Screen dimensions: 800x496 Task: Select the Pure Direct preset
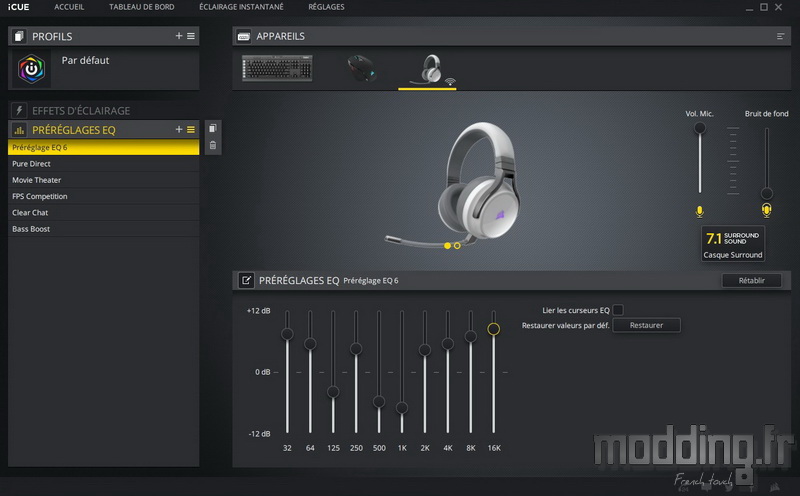tap(104, 164)
